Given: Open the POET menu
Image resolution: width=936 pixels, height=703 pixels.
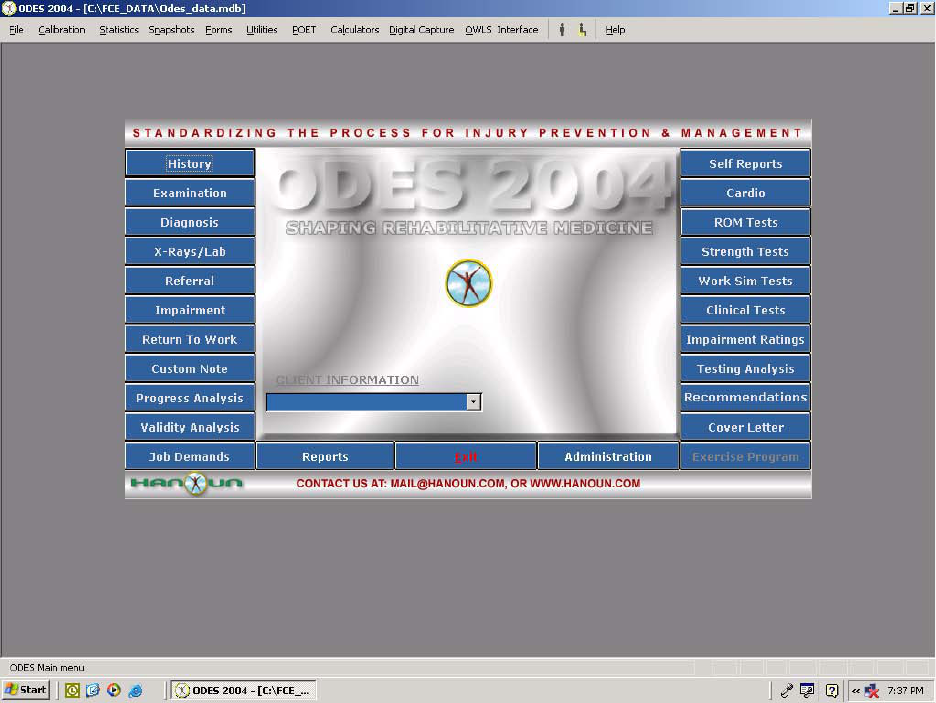Looking at the screenshot, I should click(304, 29).
